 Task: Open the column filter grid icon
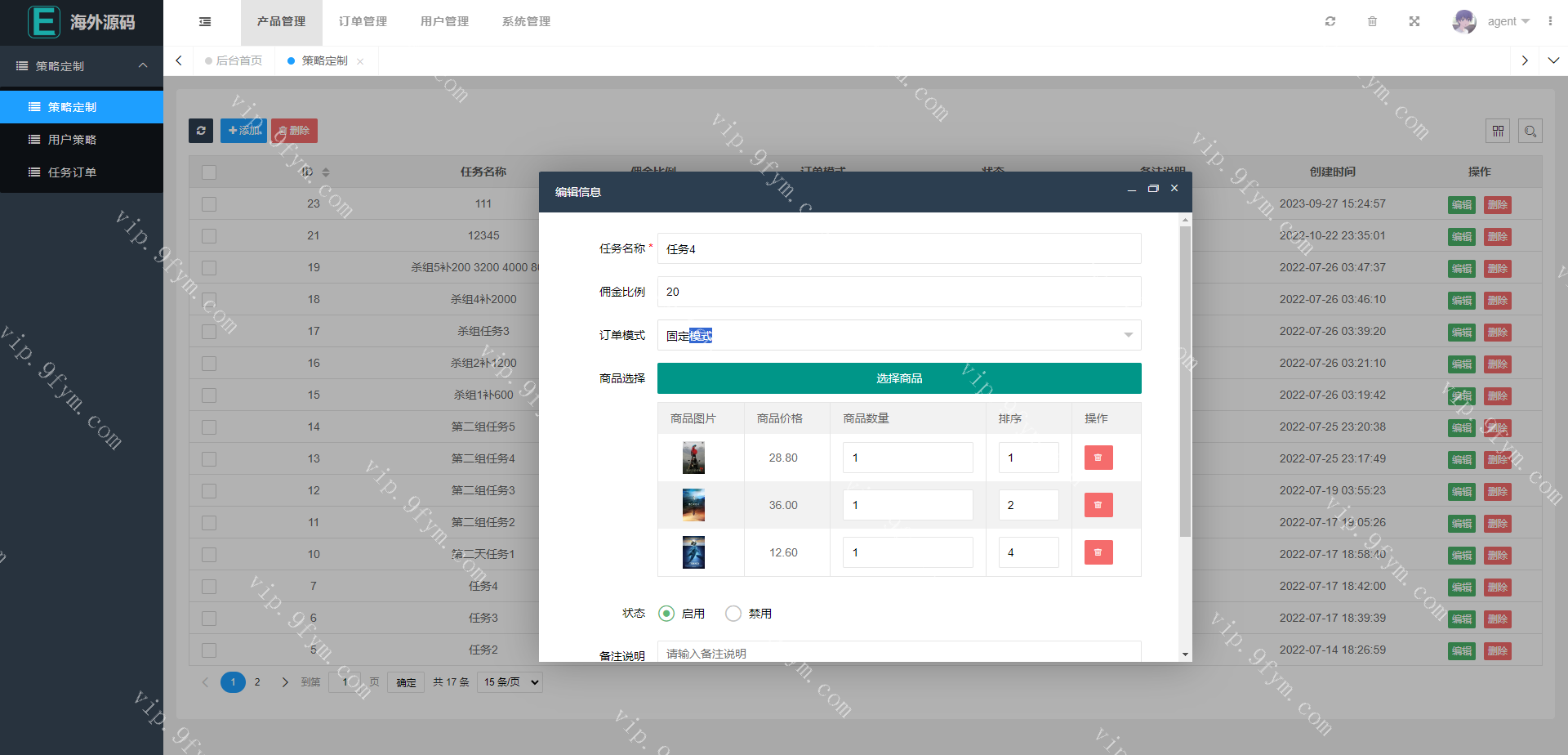[1498, 131]
